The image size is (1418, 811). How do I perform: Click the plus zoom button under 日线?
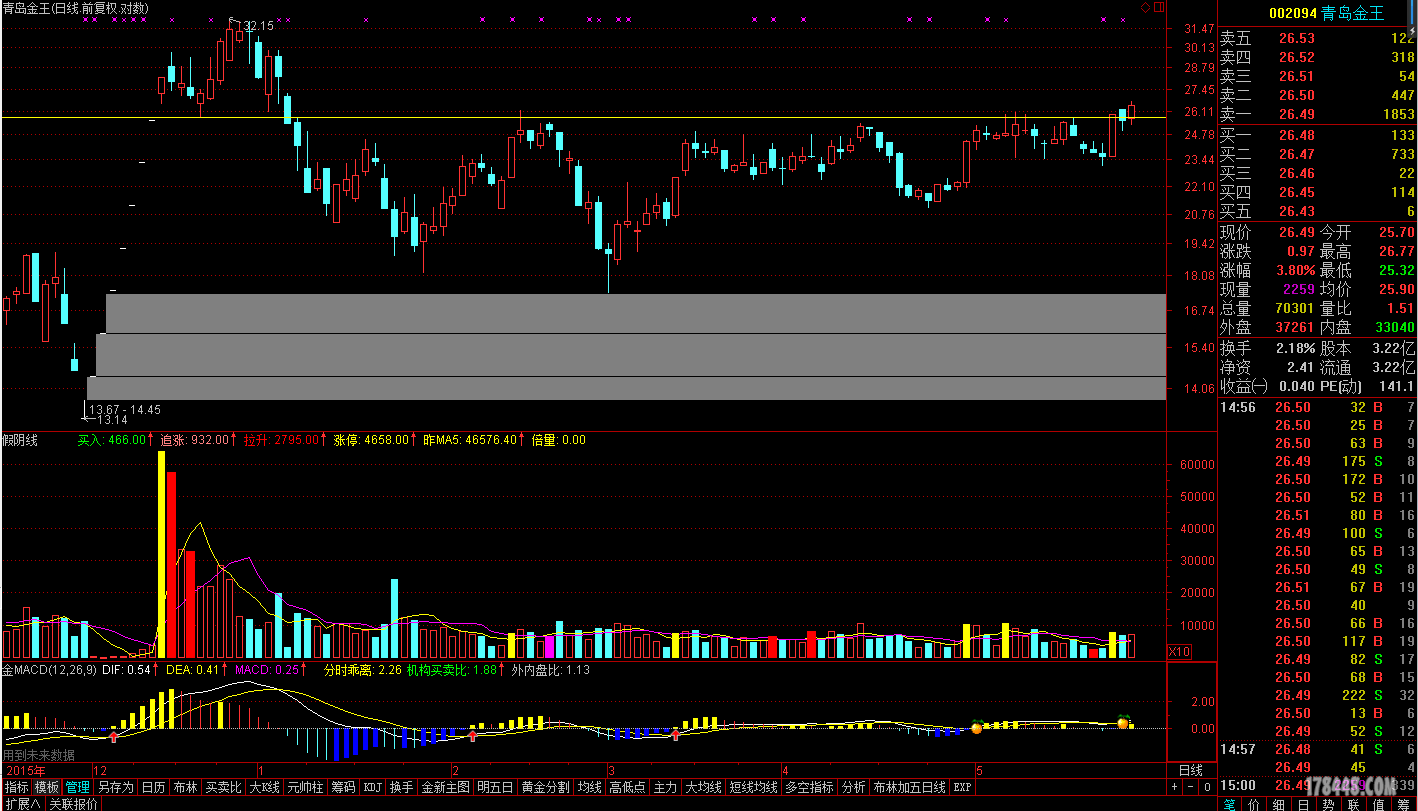1175,787
